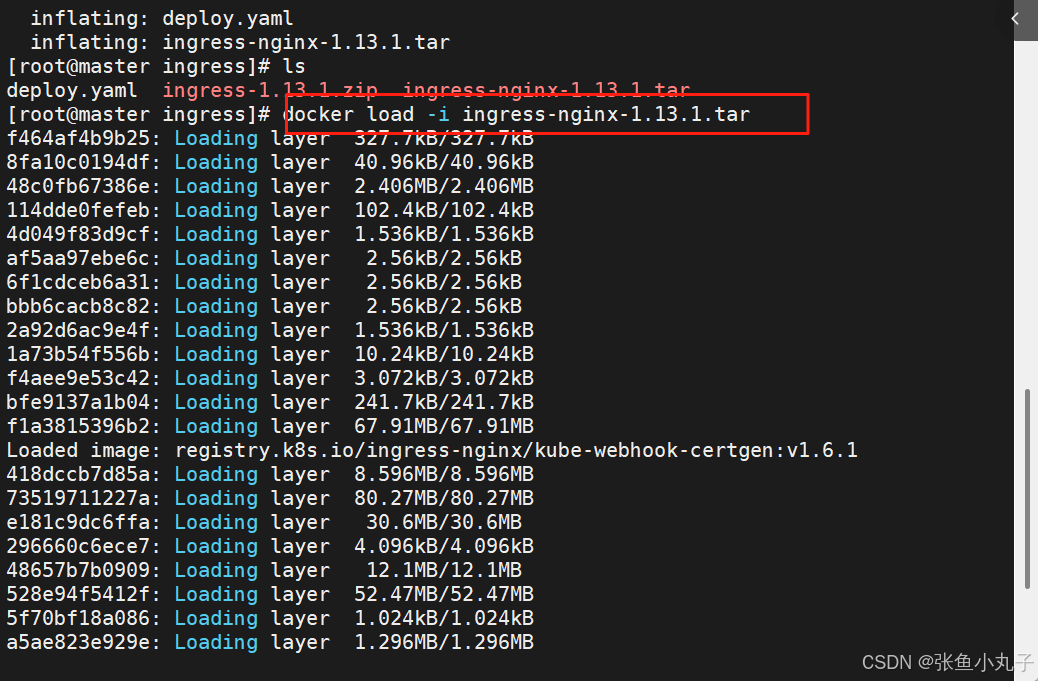Click the size '102.4kB/102.4kB'
The image size is (1038, 681).
click(444, 210)
